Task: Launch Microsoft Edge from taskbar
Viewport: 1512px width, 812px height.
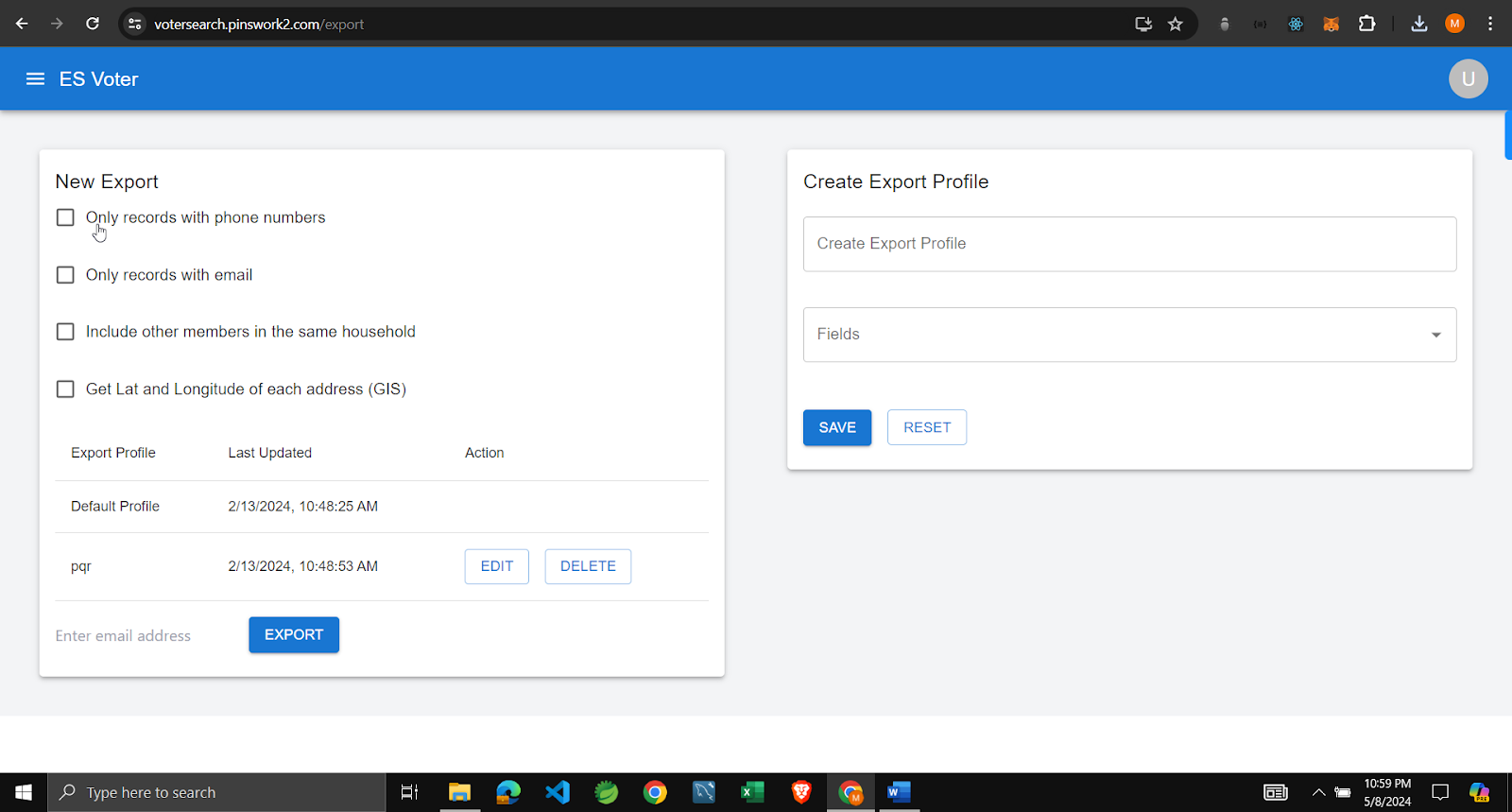Action: [x=508, y=792]
